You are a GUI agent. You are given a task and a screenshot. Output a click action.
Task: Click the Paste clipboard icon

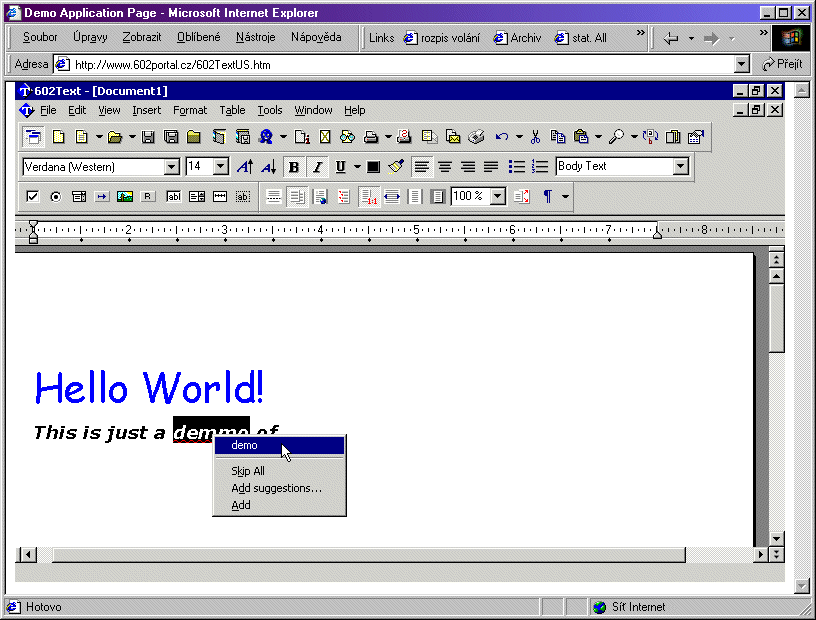point(581,137)
